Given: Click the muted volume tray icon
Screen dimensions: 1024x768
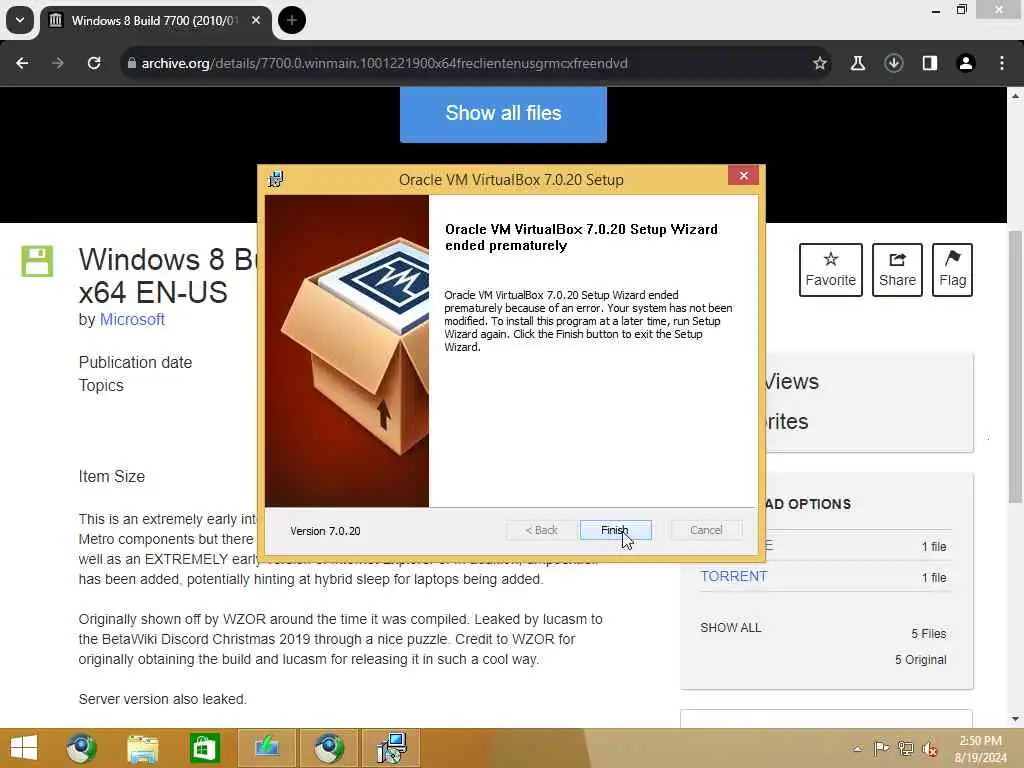Looking at the screenshot, I should [929, 748].
